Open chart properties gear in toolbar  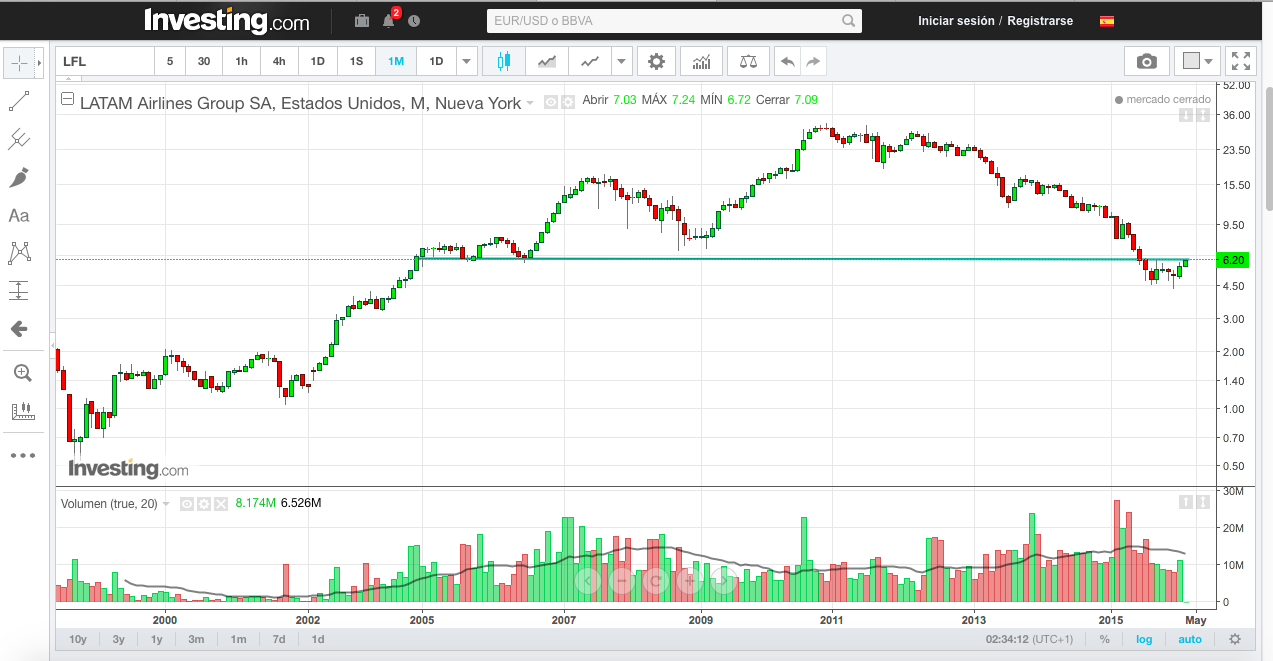[656, 61]
